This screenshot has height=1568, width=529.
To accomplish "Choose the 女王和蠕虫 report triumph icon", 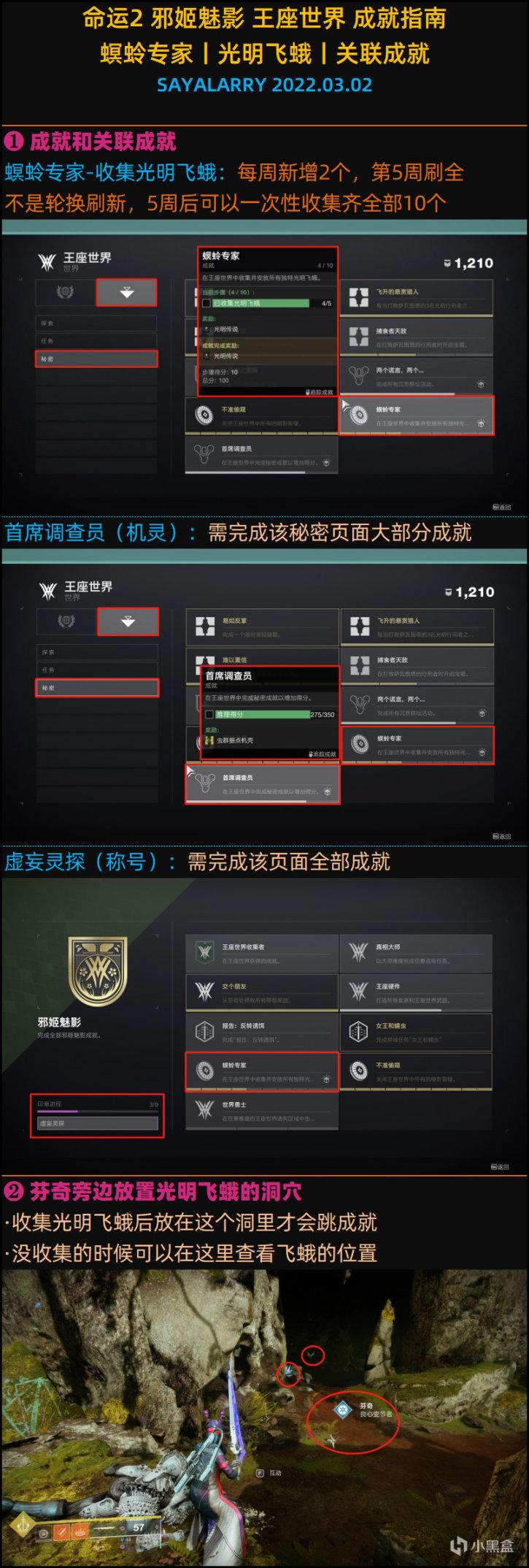I will (358, 1032).
